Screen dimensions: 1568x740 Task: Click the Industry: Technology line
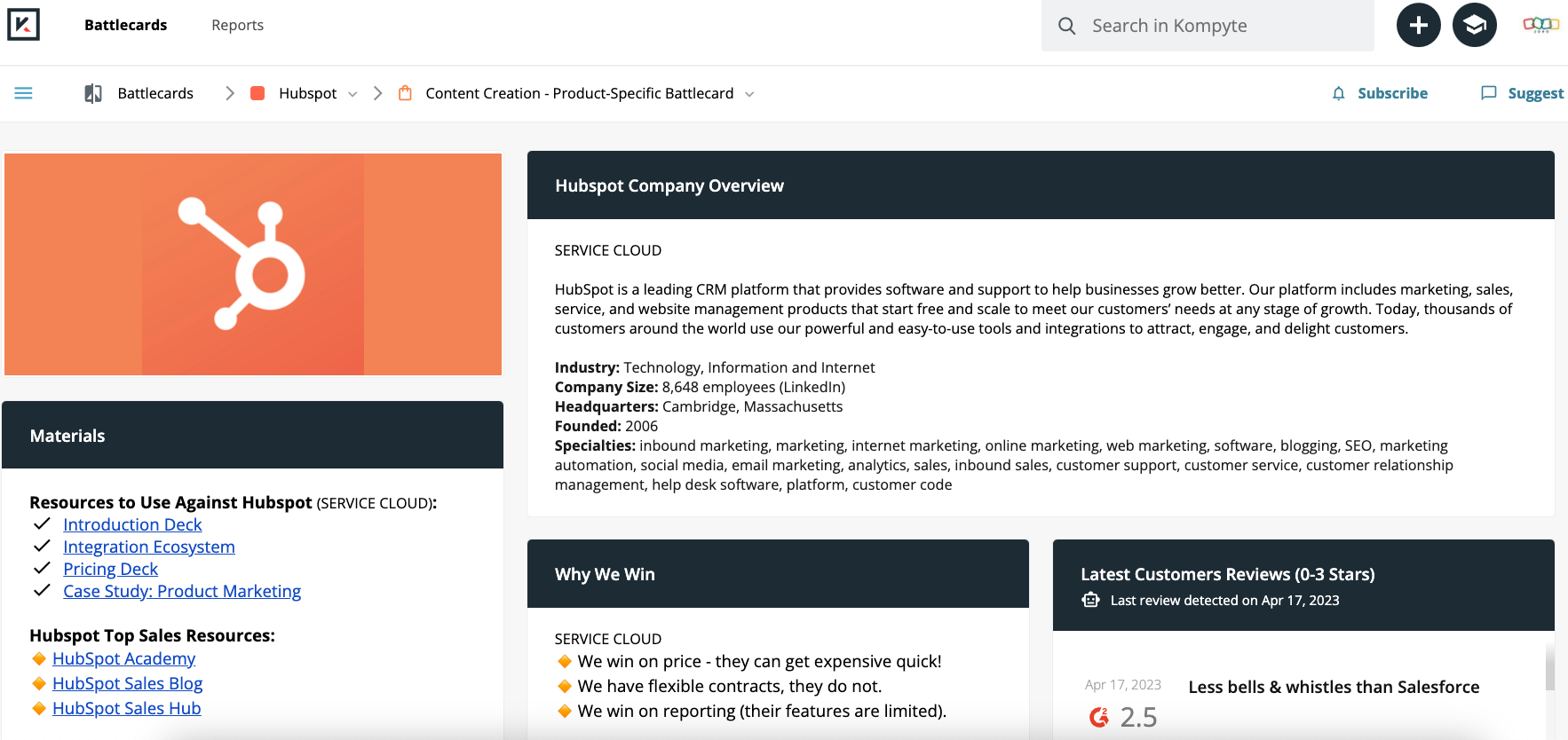(715, 367)
